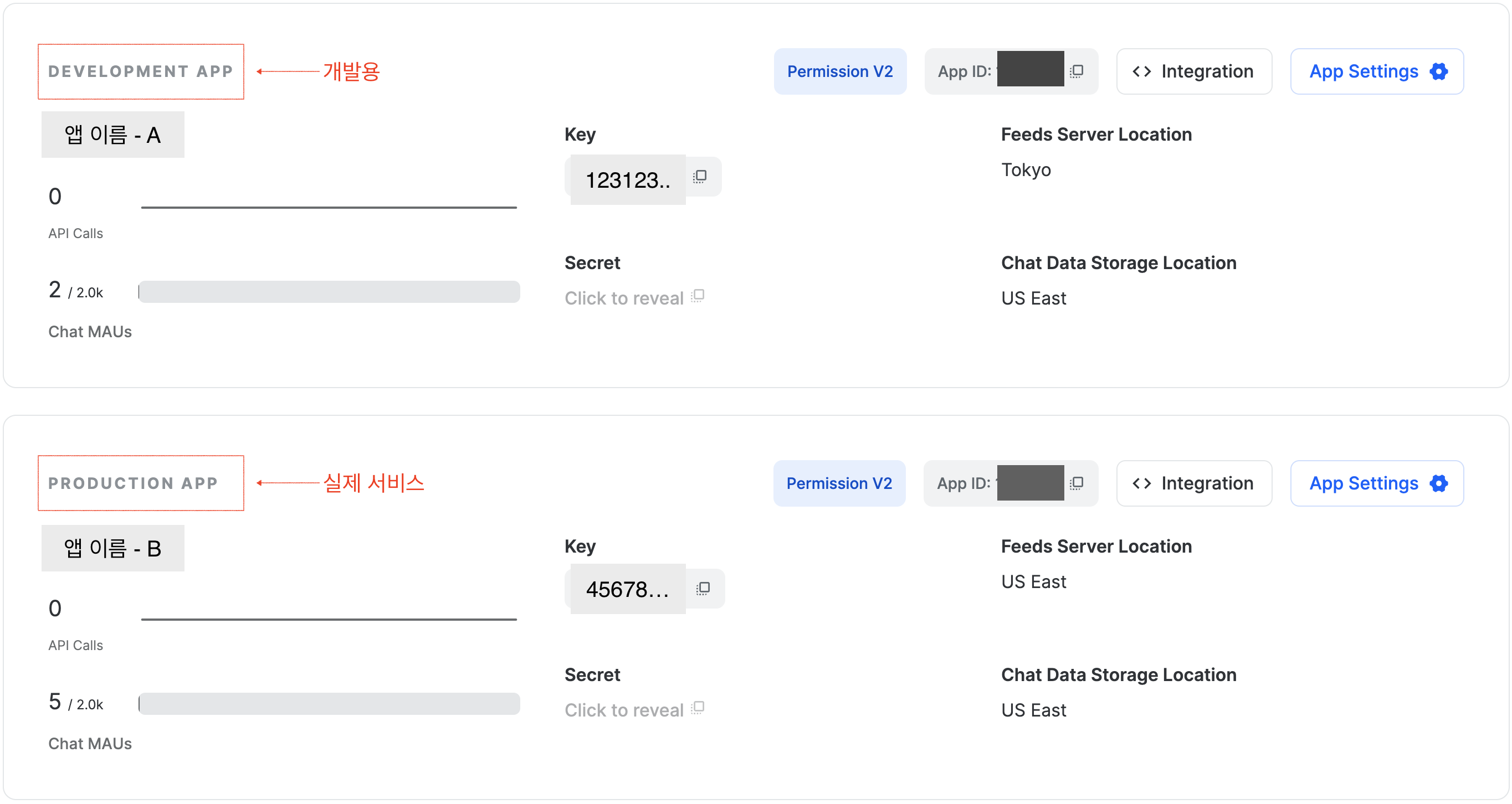The image size is (1512, 804).
Task: Reveal the Development app secret
Action: click(624, 298)
